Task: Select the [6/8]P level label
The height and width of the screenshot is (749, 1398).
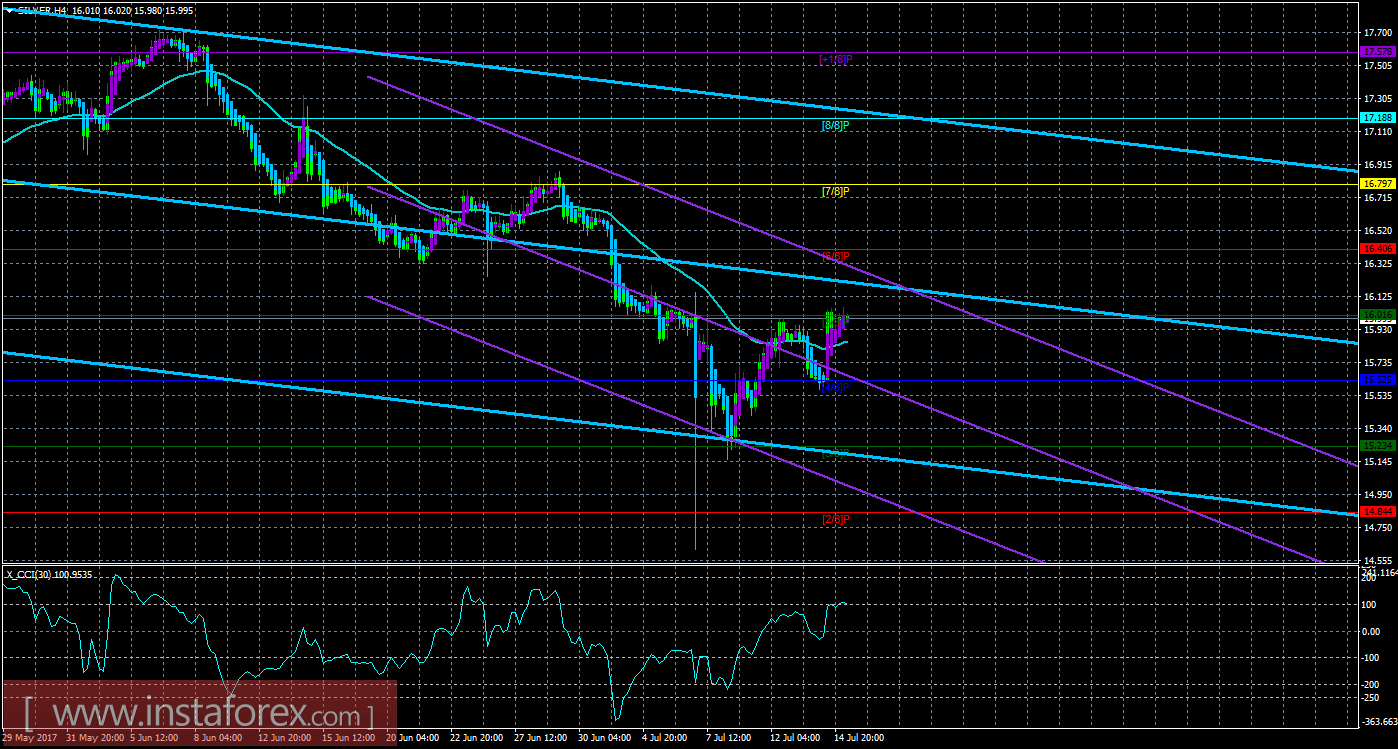Action: (x=835, y=256)
